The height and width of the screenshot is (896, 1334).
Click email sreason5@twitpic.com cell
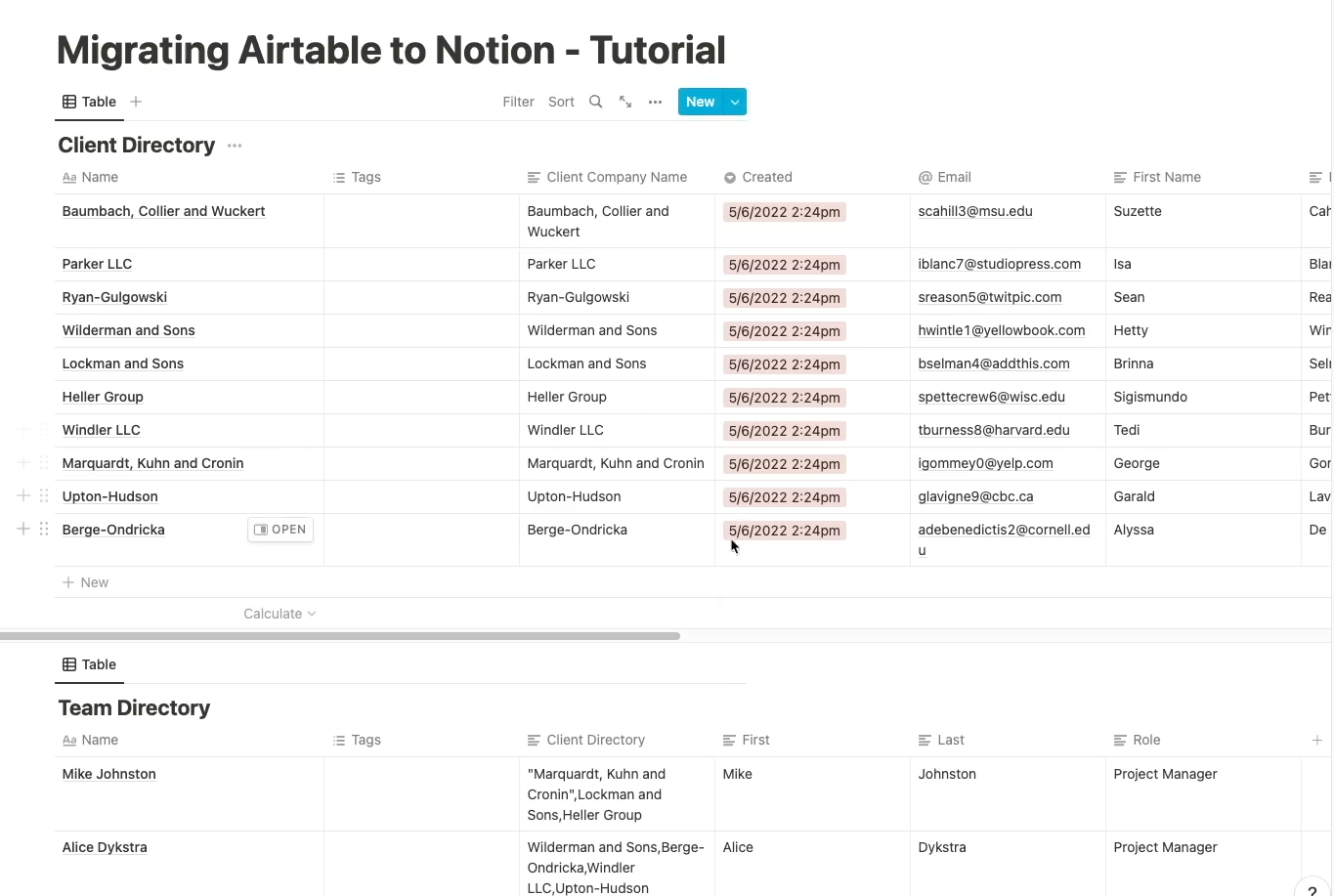point(1009,297)
